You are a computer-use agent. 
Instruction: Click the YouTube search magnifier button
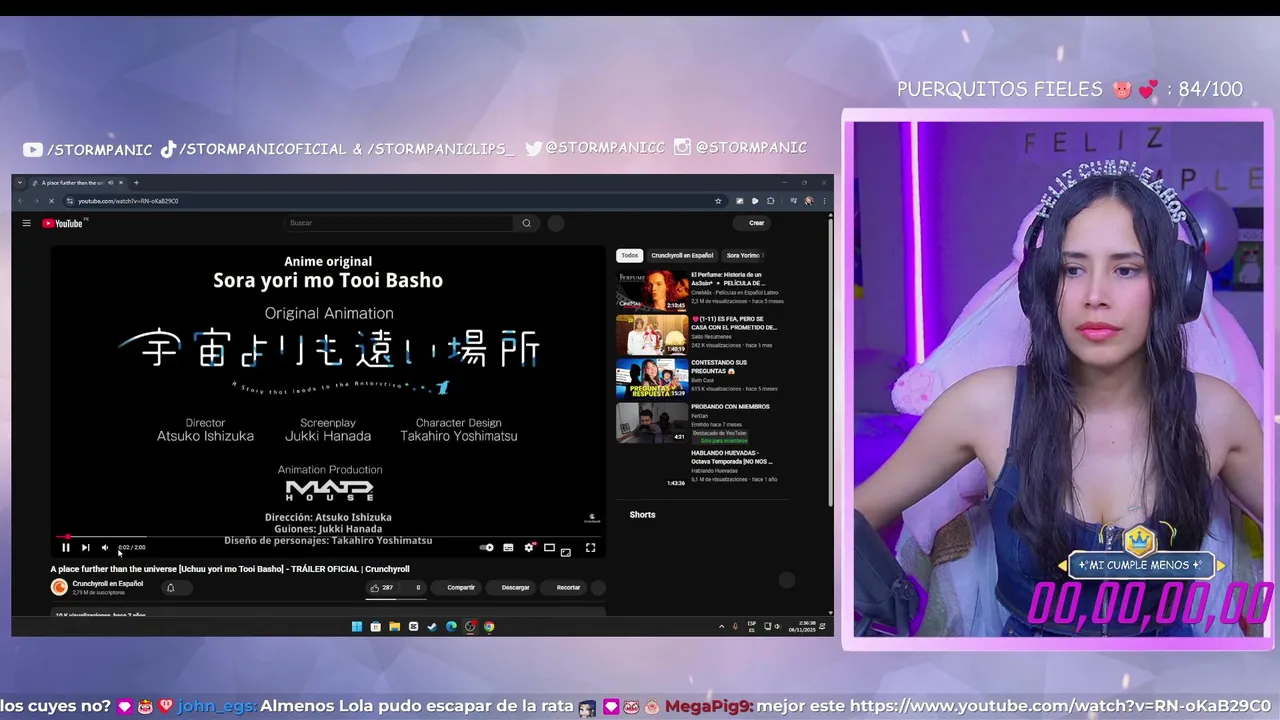(527, 223)
